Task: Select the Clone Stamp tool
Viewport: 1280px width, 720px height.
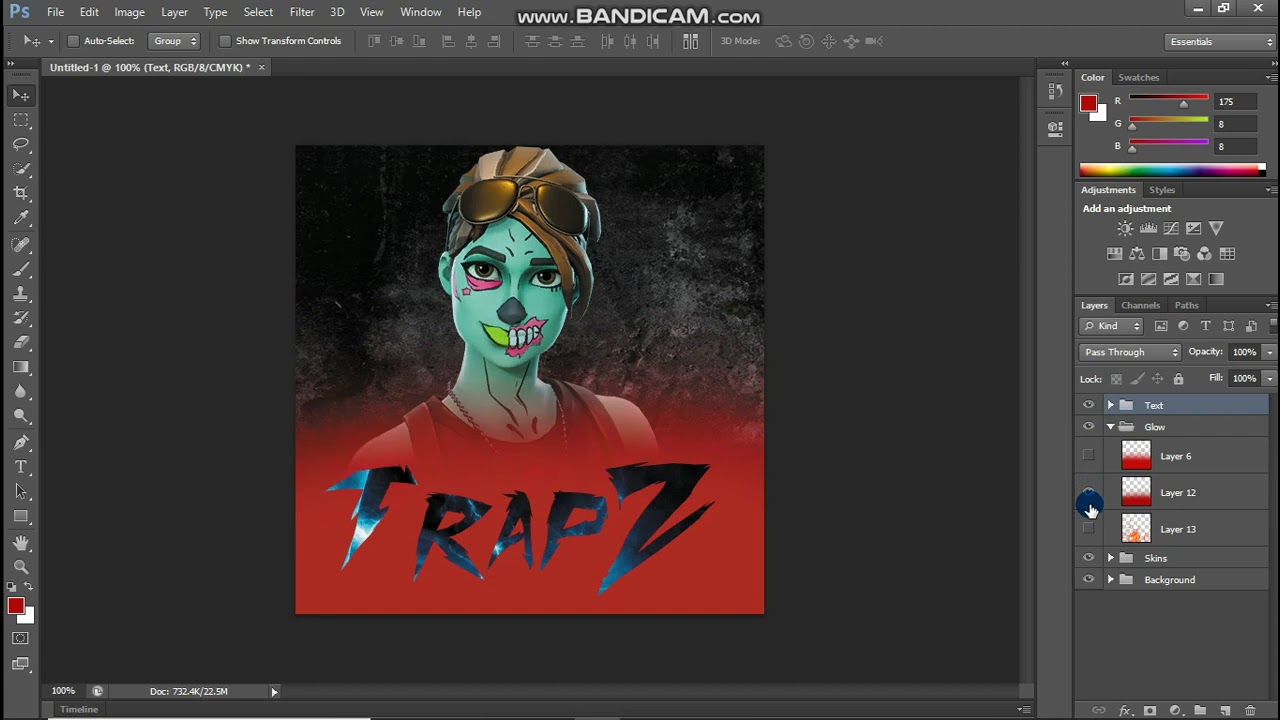Action: [x=21, y=294]
